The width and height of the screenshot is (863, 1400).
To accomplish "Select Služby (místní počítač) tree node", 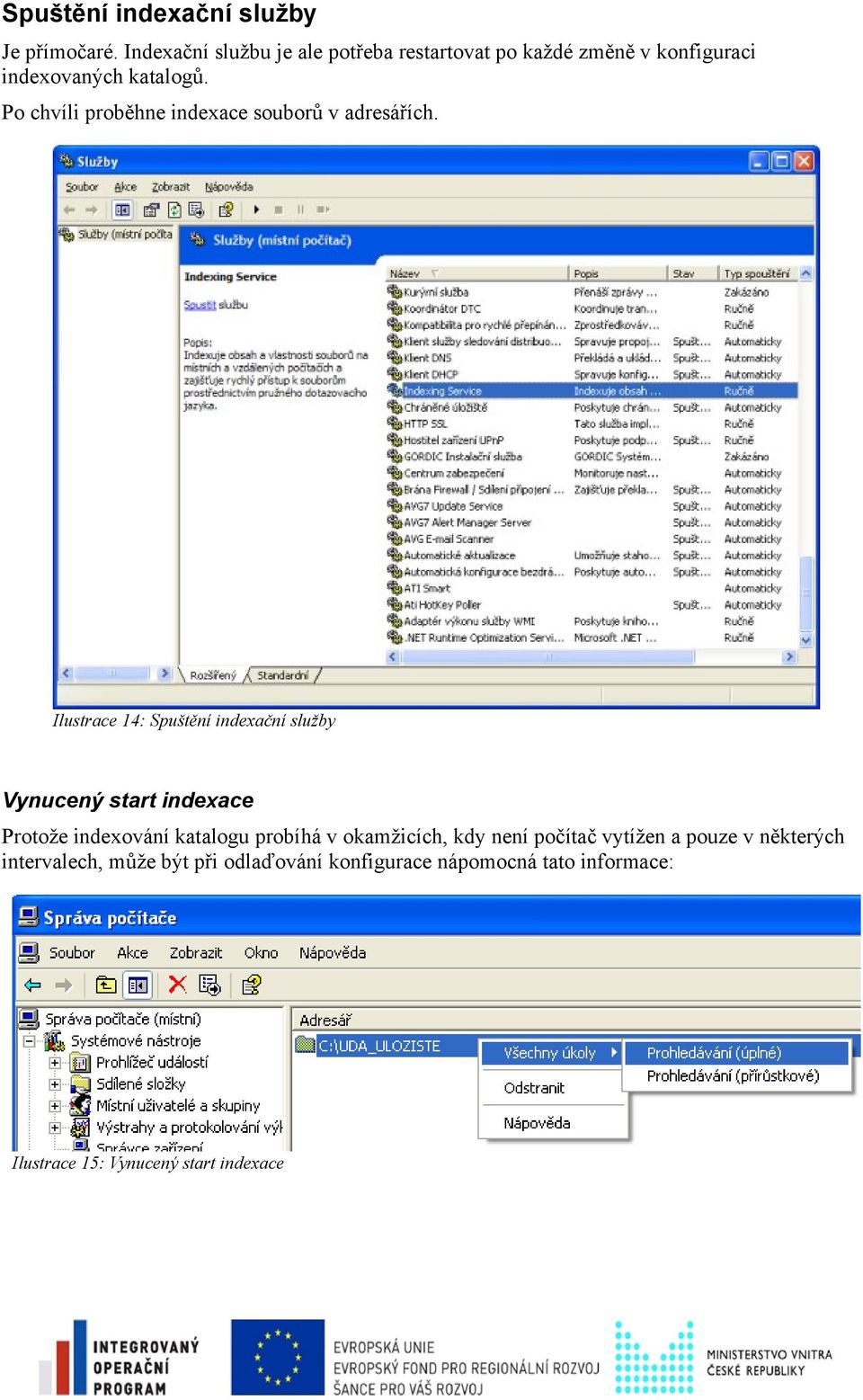I will tap(116, 235).
